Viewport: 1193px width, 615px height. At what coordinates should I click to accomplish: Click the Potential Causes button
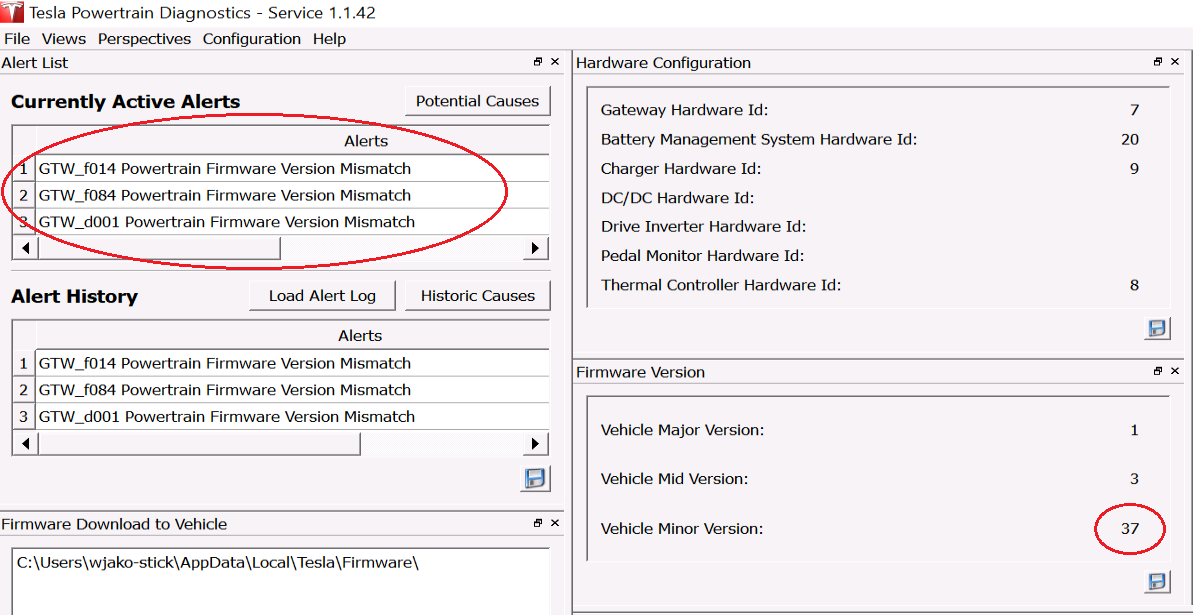click(x=477, y=101)
